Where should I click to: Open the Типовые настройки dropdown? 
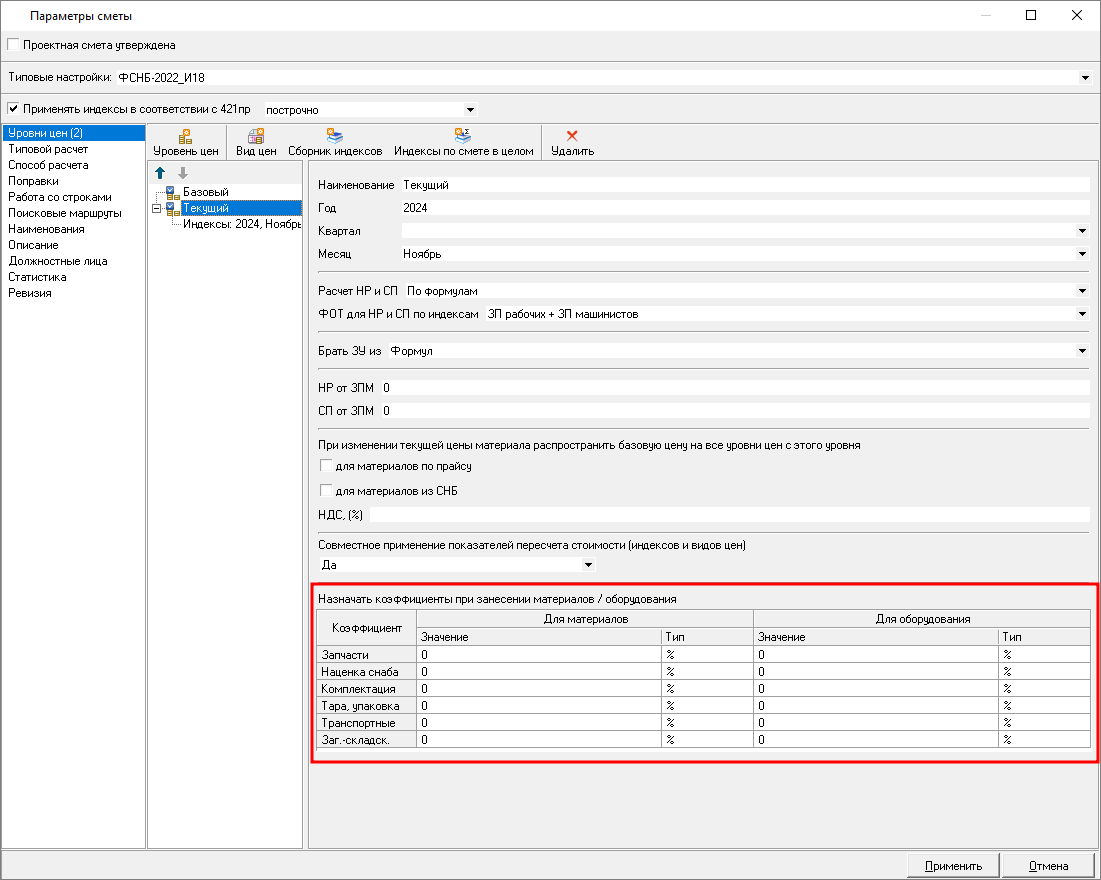point(1085,77)
